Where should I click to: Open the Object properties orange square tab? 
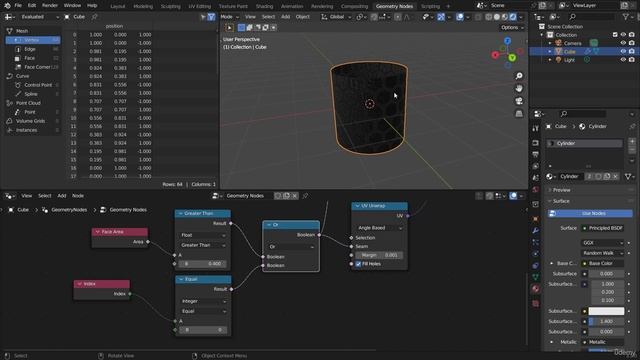coord(536,219)
